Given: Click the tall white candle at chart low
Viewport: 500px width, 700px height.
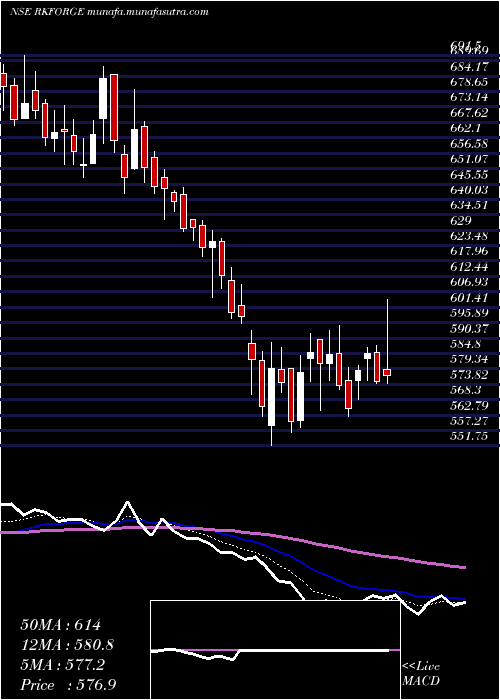Looking at the screenshot, I should click(271, 397).
